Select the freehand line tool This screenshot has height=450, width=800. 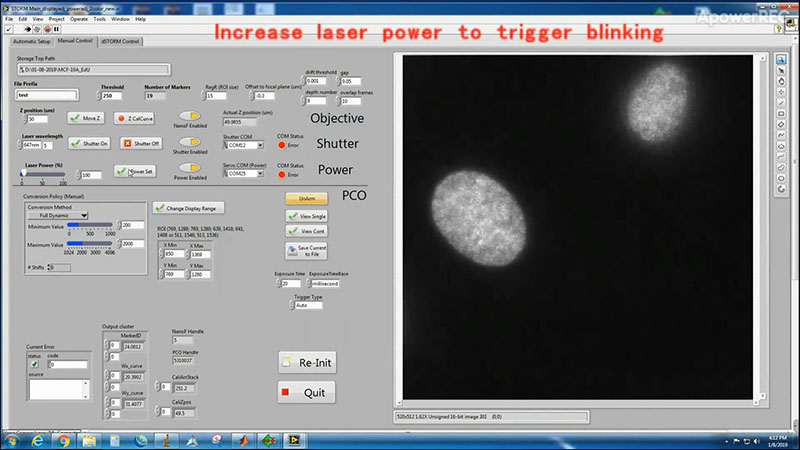coord(781,157)
